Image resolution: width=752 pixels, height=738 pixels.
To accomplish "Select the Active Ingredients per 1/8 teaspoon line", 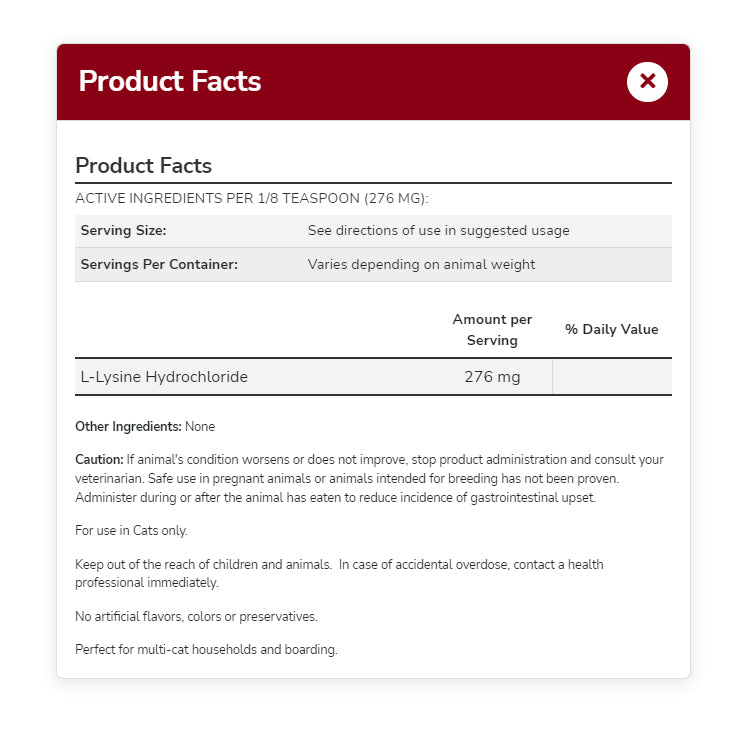I will 252,198.
